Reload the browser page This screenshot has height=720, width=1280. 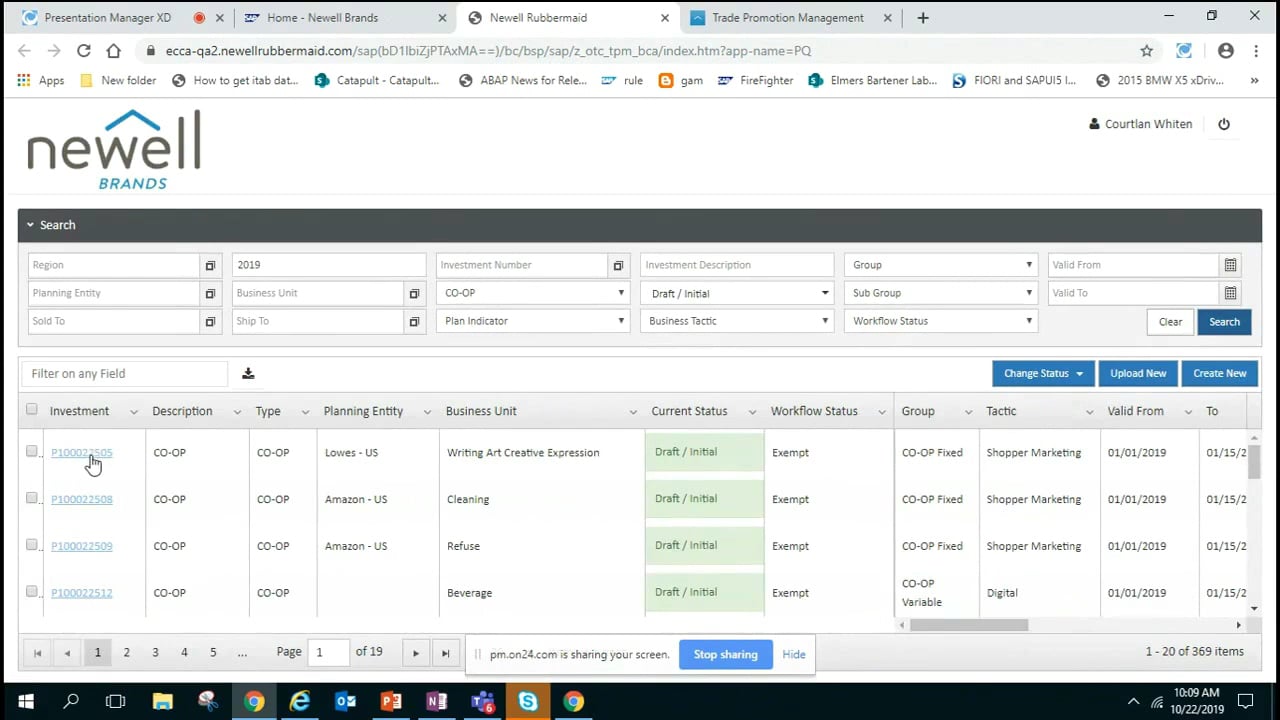point(84,50)
